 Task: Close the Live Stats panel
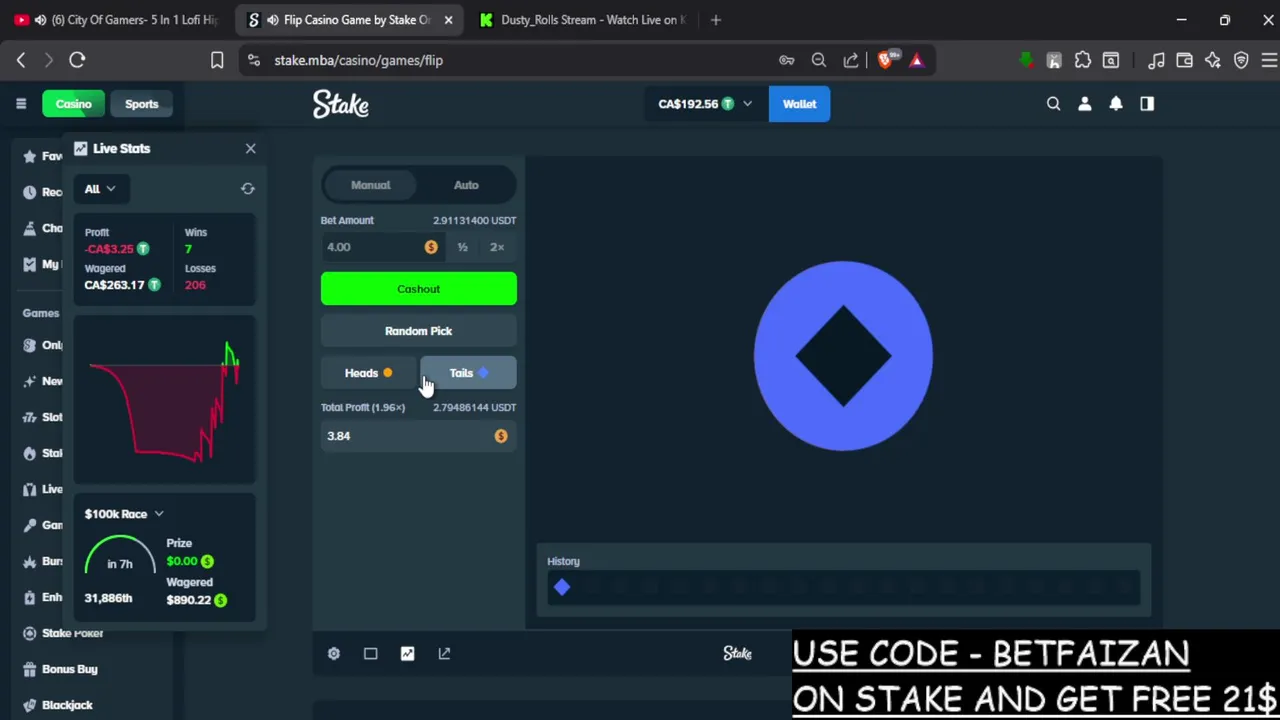tap(250, 148)
